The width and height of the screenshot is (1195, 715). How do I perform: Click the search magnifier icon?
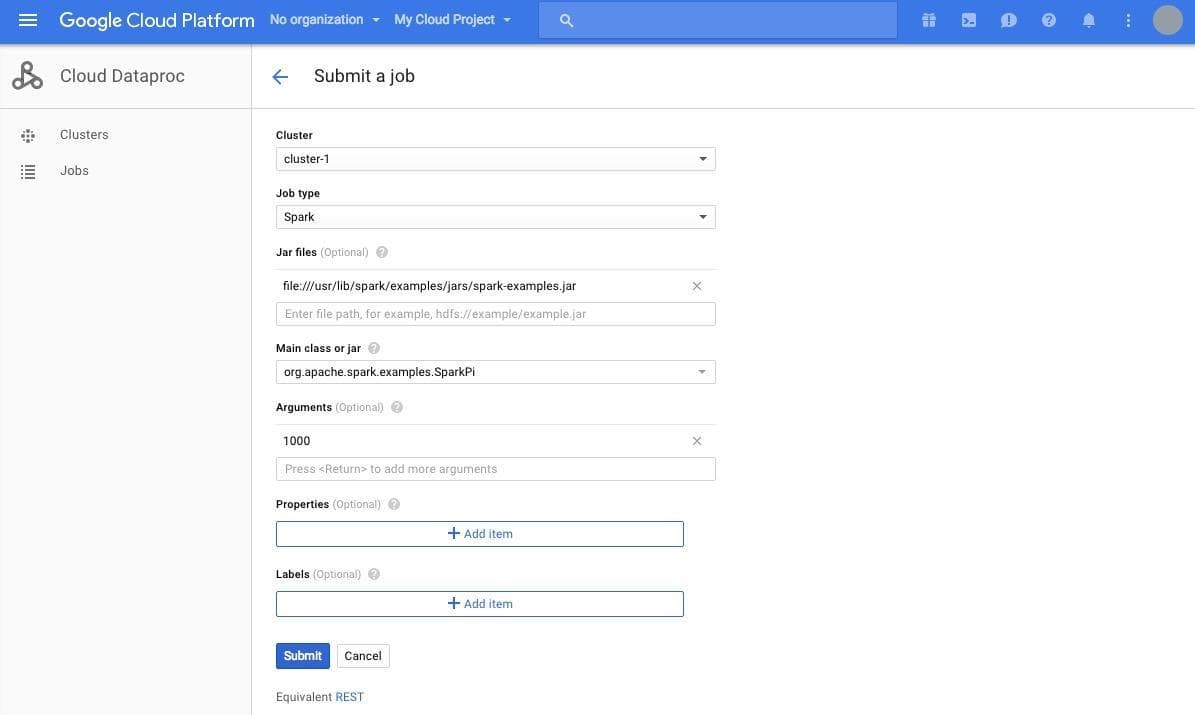click(x=566, y=21)
